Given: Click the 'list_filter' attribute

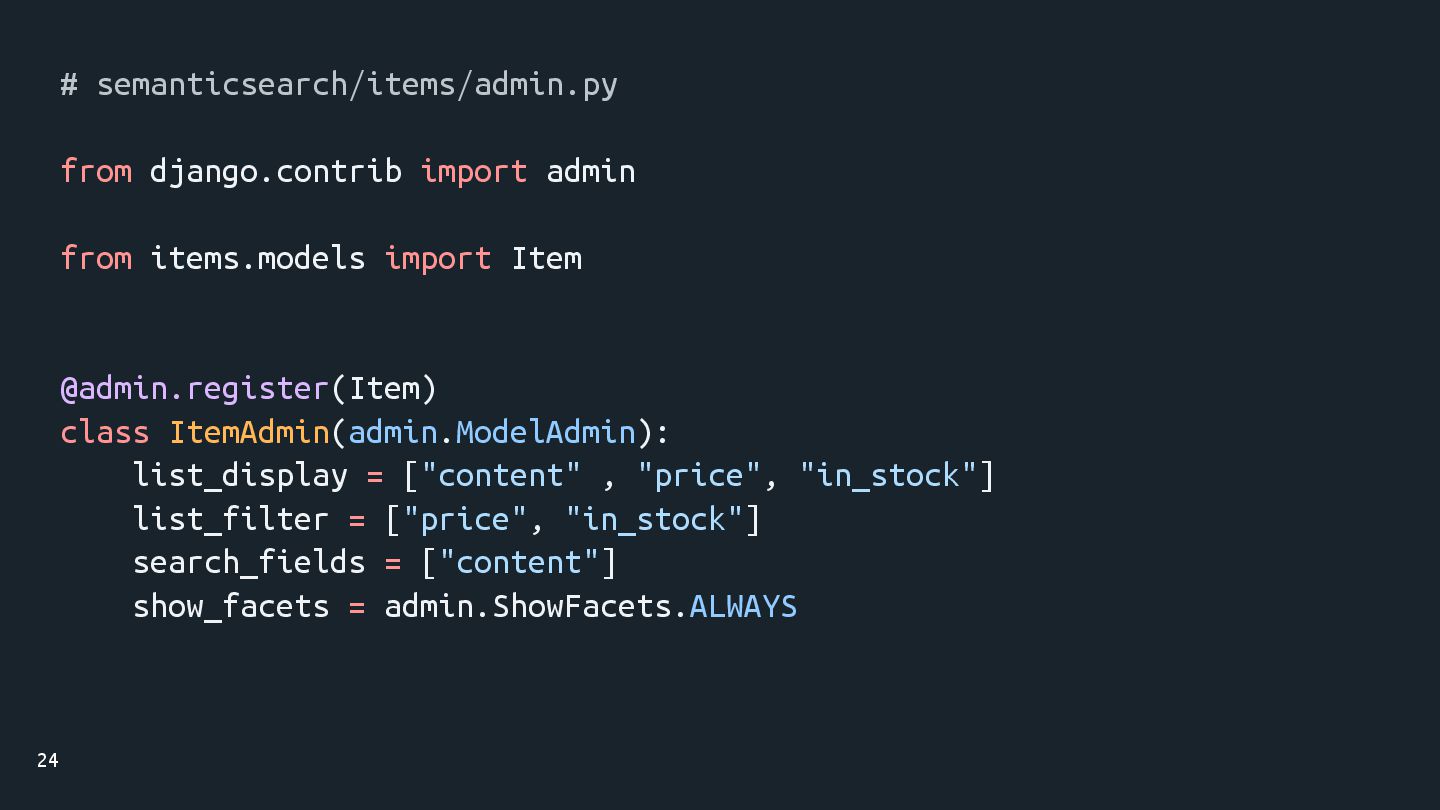Looking at the screenshot, I should point(230,519).
